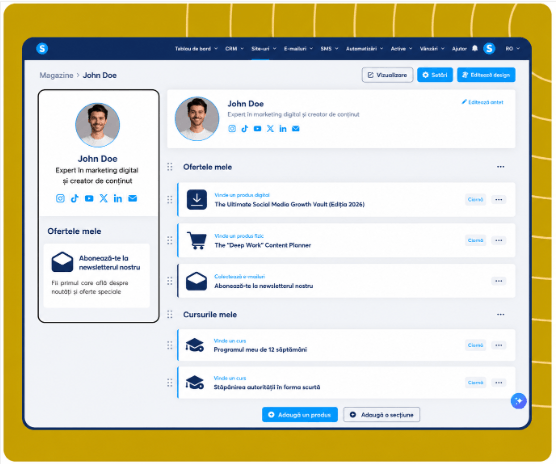This screenshot has width=556, height=464.
Task: Click graduation cap of Stăpânirea autorității course
Action: 195,382
